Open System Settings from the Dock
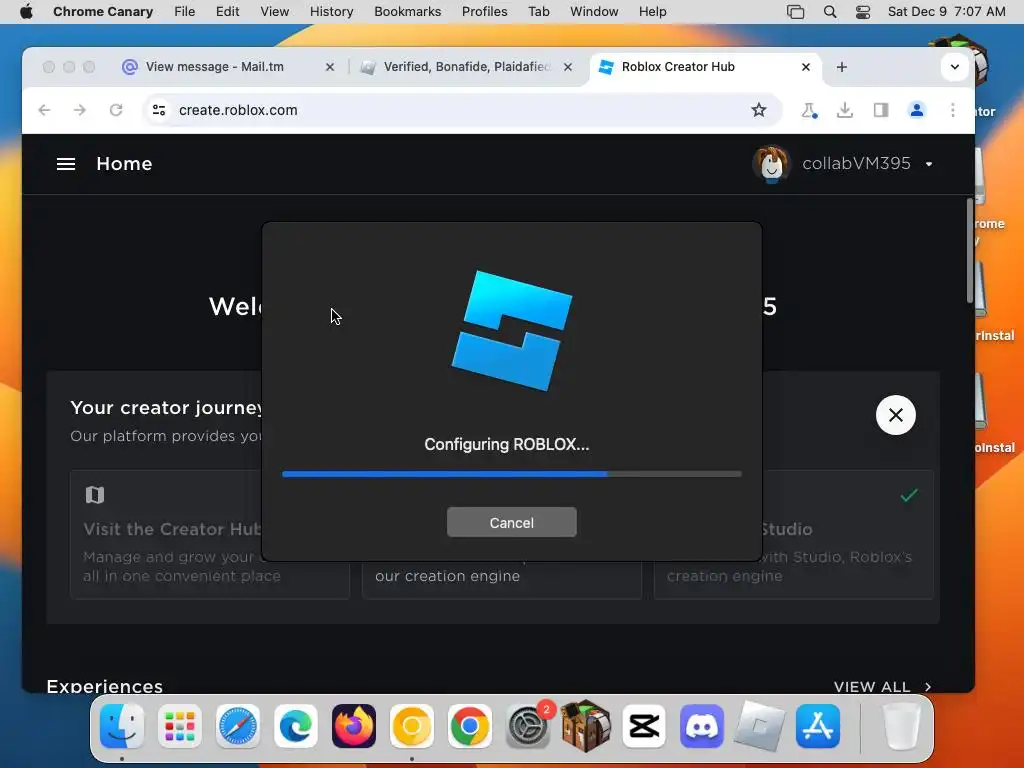The image size is (1024, 768). click(528, 726)
